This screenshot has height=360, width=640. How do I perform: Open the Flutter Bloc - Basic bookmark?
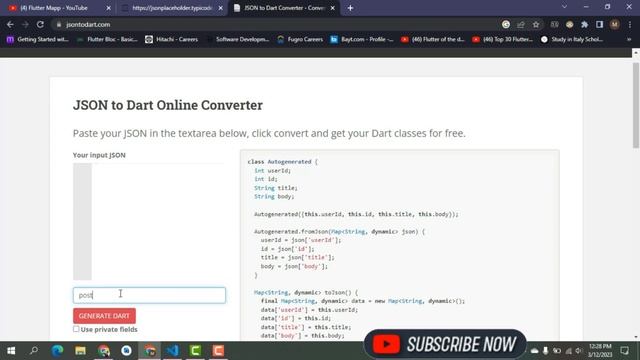click(107, 40)
